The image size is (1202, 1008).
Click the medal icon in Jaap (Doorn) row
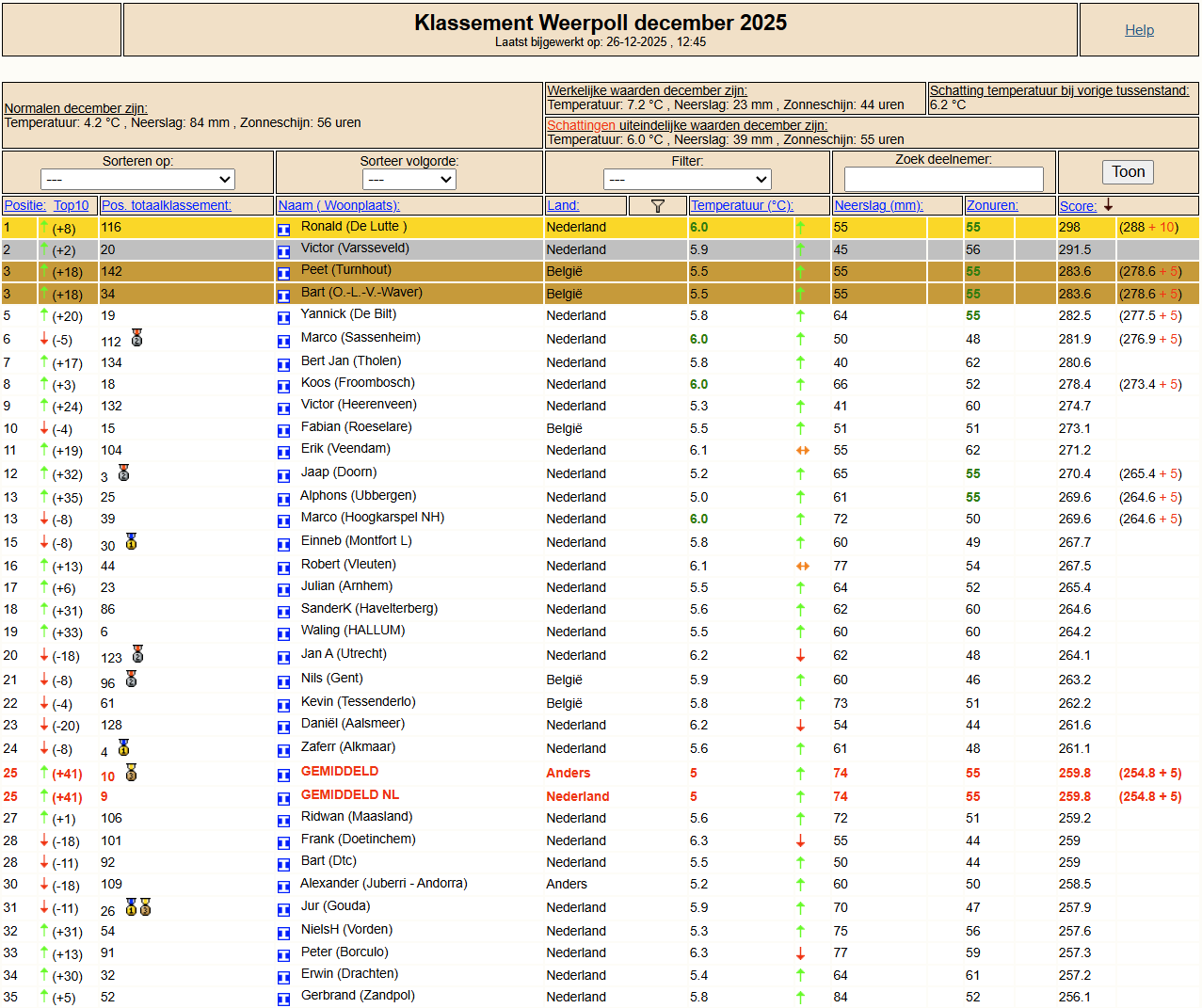point(123,472)
